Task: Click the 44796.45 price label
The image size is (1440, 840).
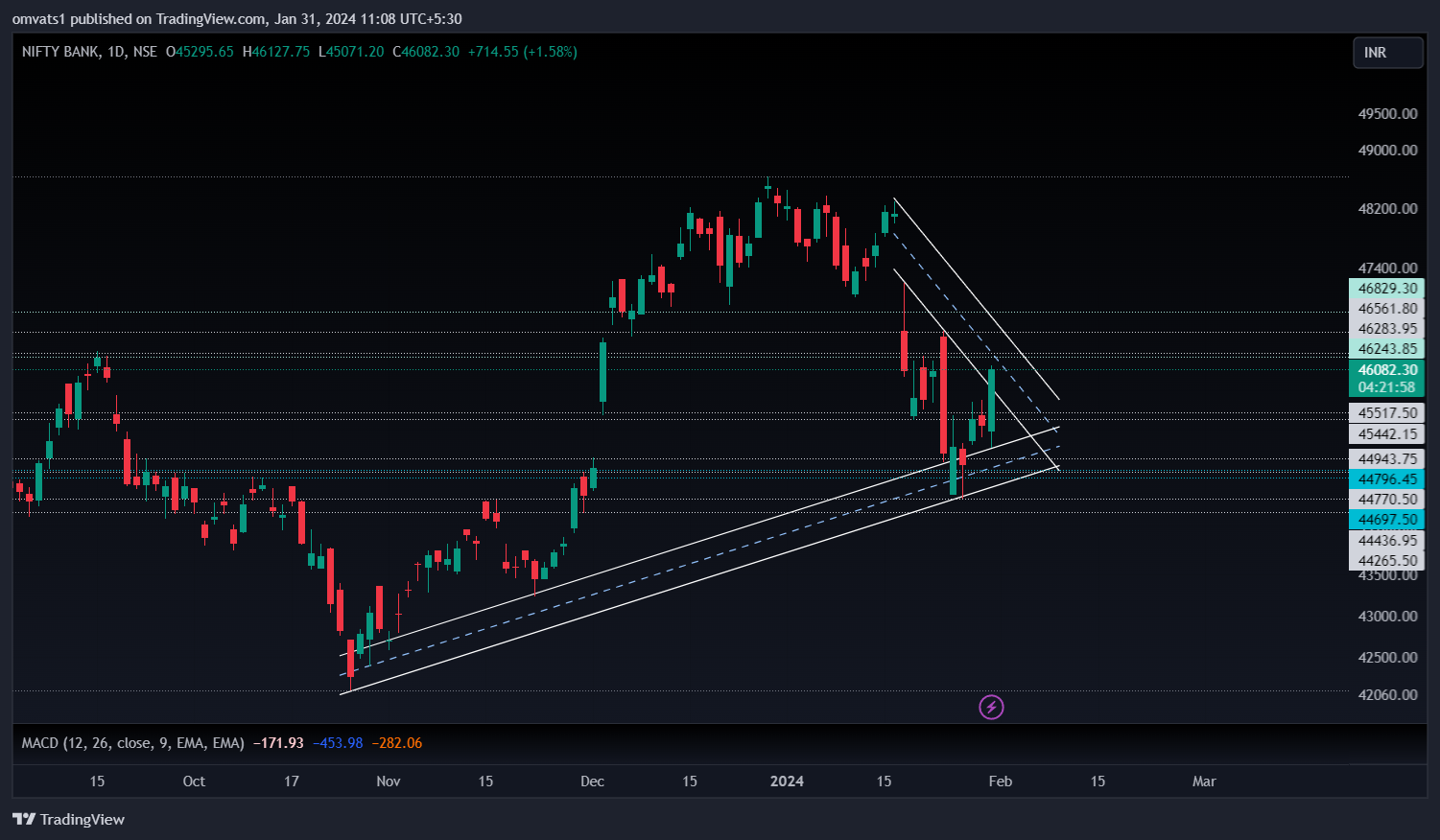Action: (x=1386, y=479)
